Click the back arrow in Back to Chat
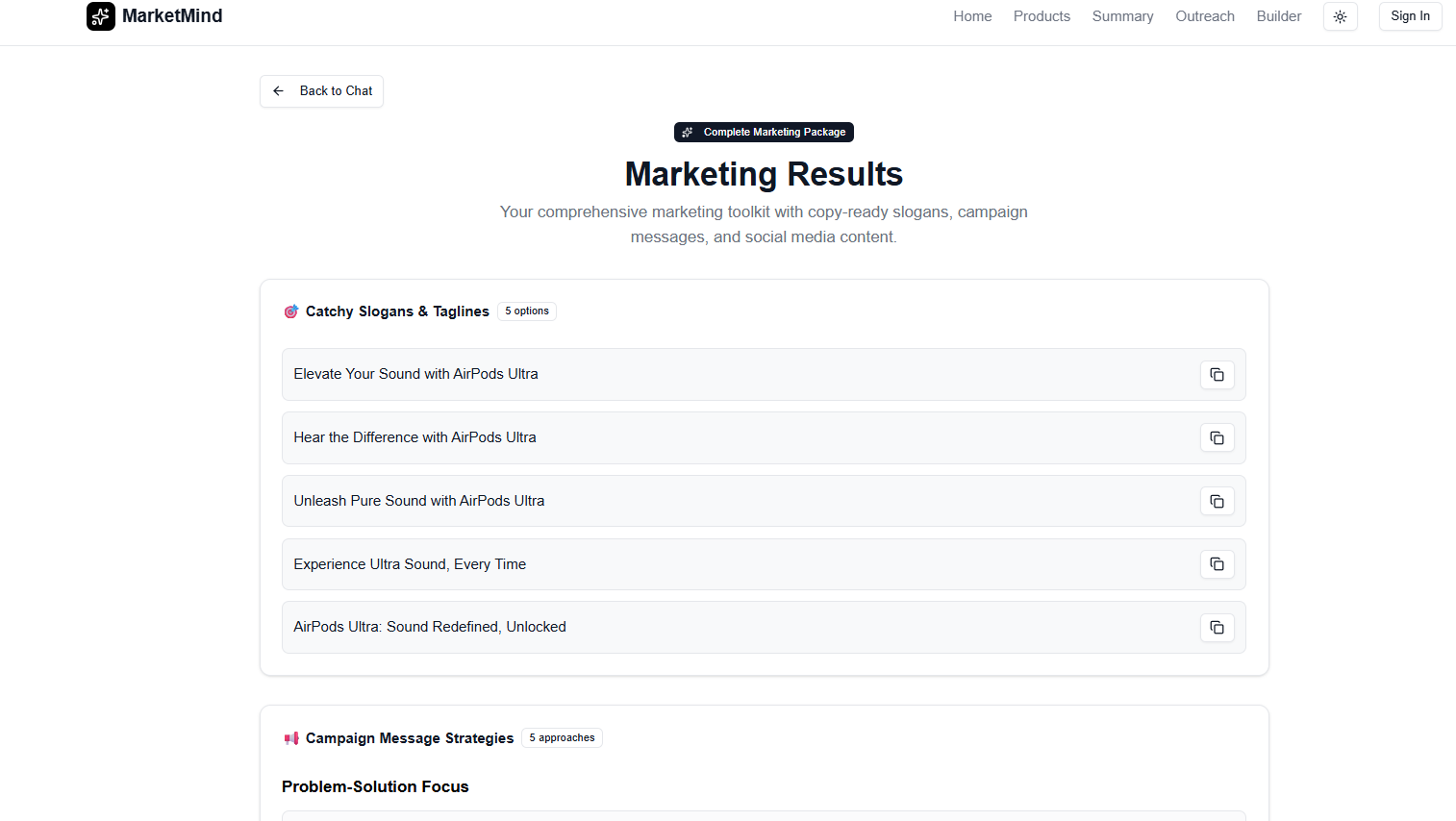The height and width of the screenshot is (821, 1456). (278, 90)
